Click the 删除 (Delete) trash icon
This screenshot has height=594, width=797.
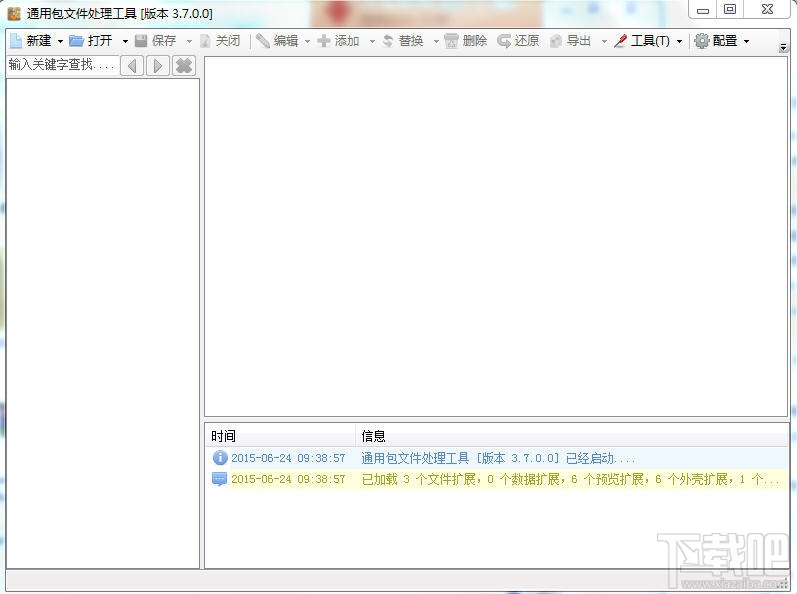451,41
